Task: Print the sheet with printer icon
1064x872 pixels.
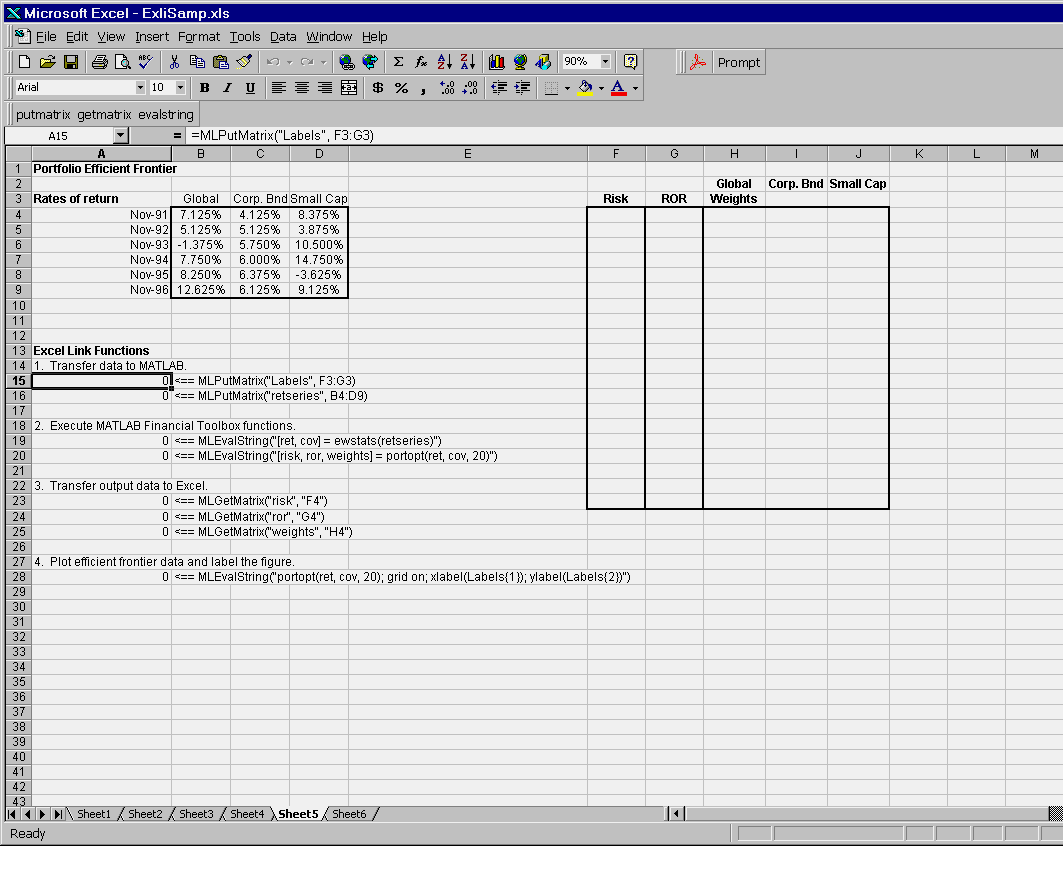Action: 100,62
